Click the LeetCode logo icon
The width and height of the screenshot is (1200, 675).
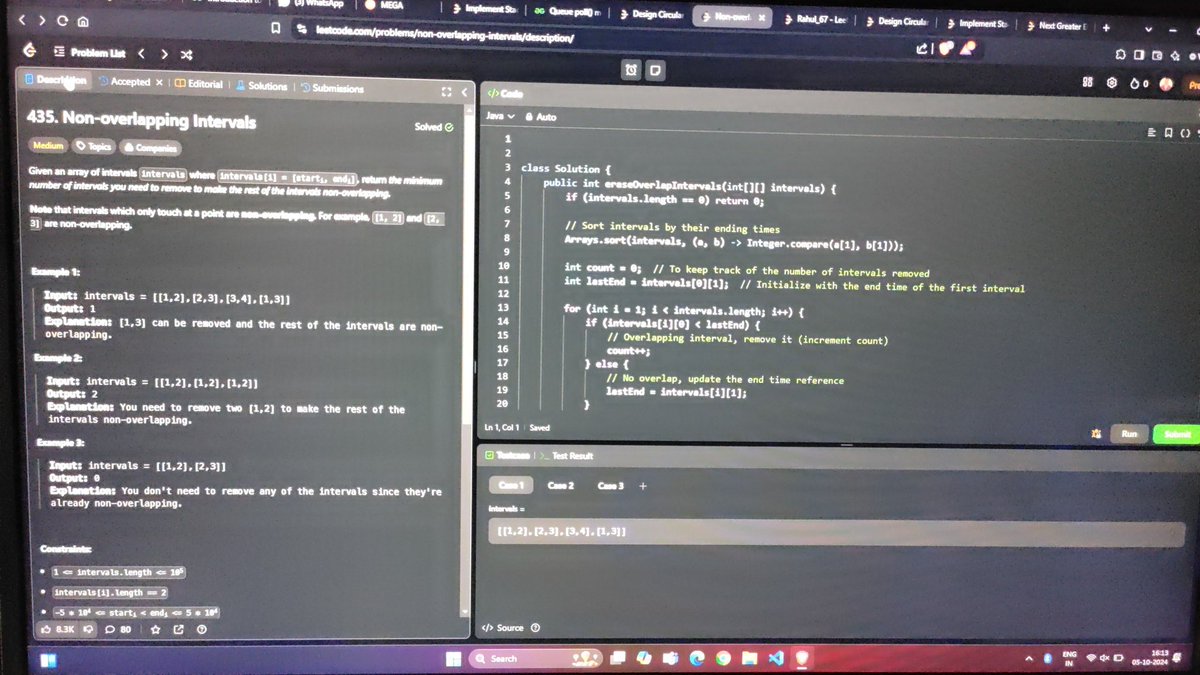[x=31, y=50]
